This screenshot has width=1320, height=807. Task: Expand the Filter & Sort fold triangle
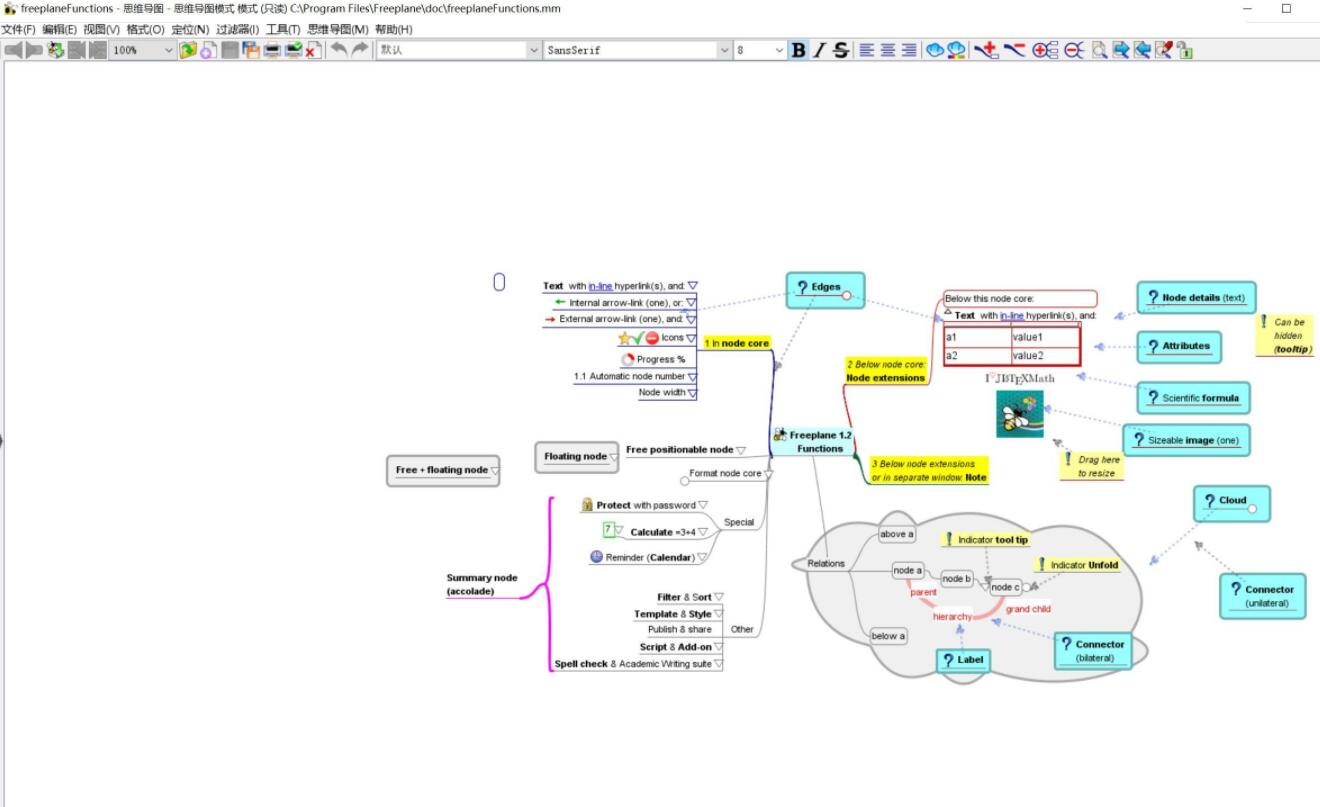[719, 597]
